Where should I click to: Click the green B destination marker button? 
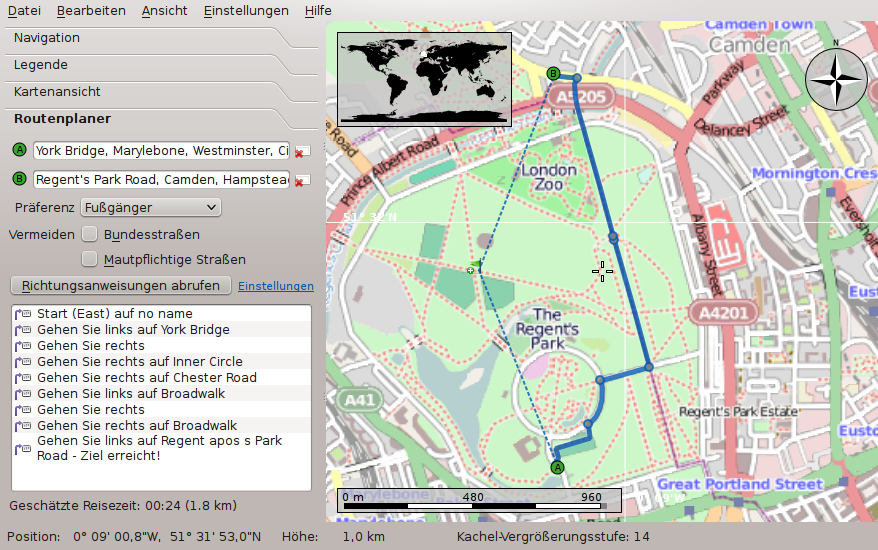tap(19, 179)
